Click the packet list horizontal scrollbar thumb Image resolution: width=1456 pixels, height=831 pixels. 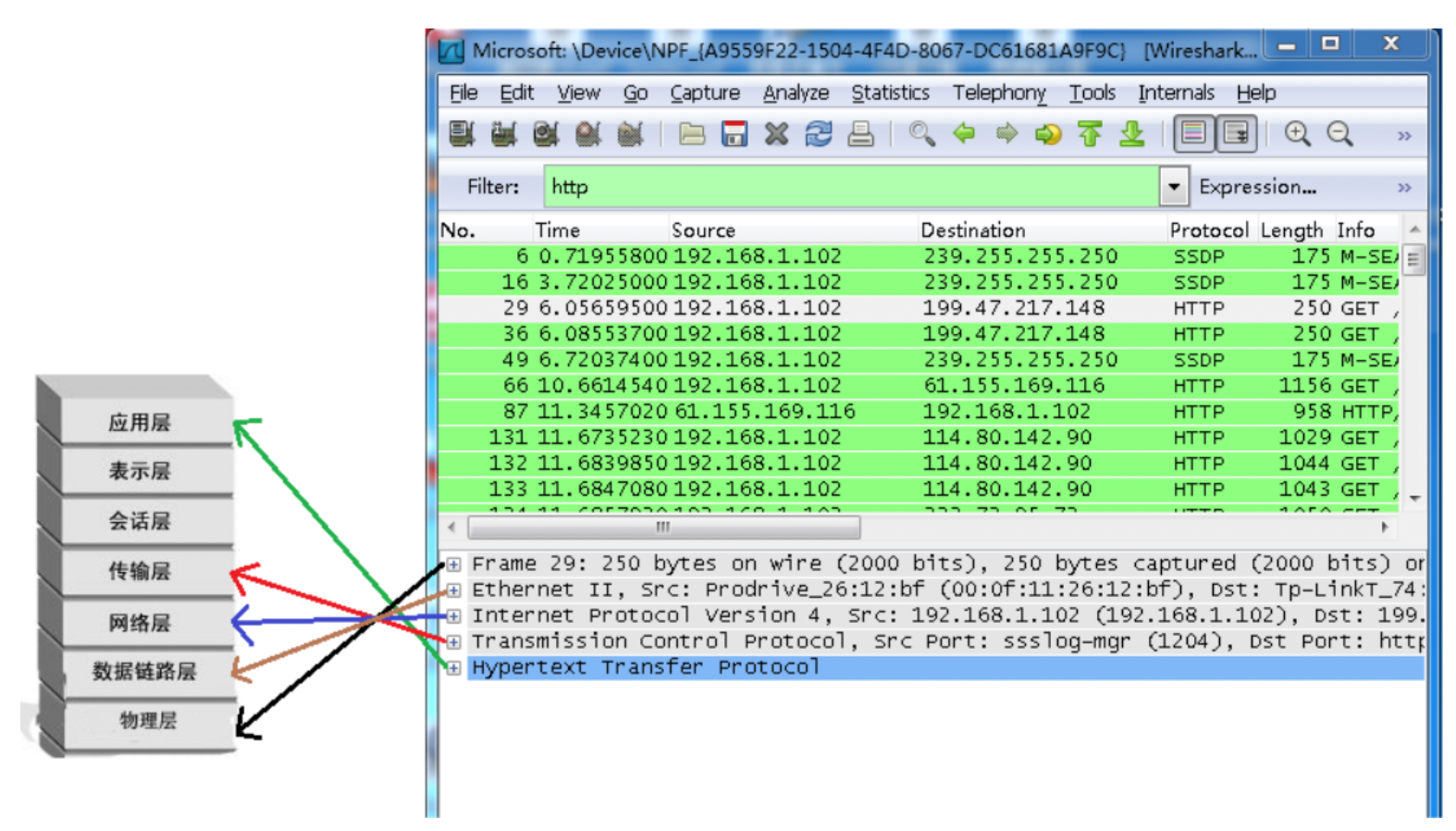[664, 527]
